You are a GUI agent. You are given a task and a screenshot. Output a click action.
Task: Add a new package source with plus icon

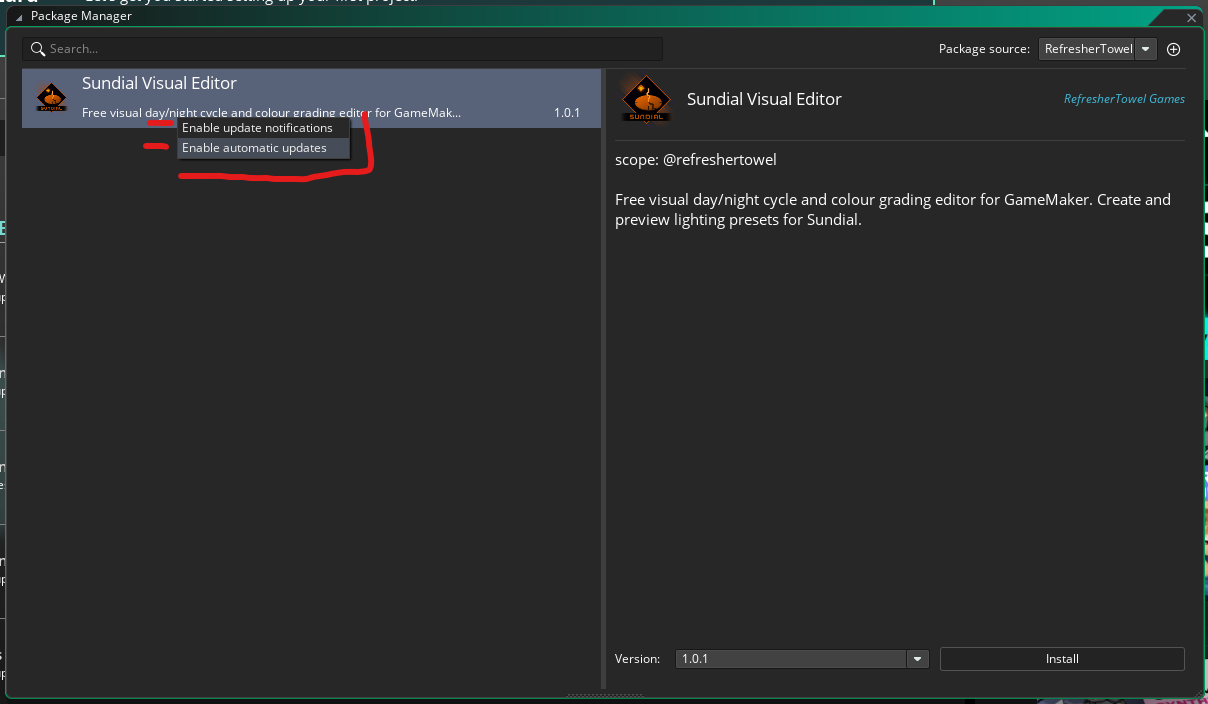coord(1174,49)
